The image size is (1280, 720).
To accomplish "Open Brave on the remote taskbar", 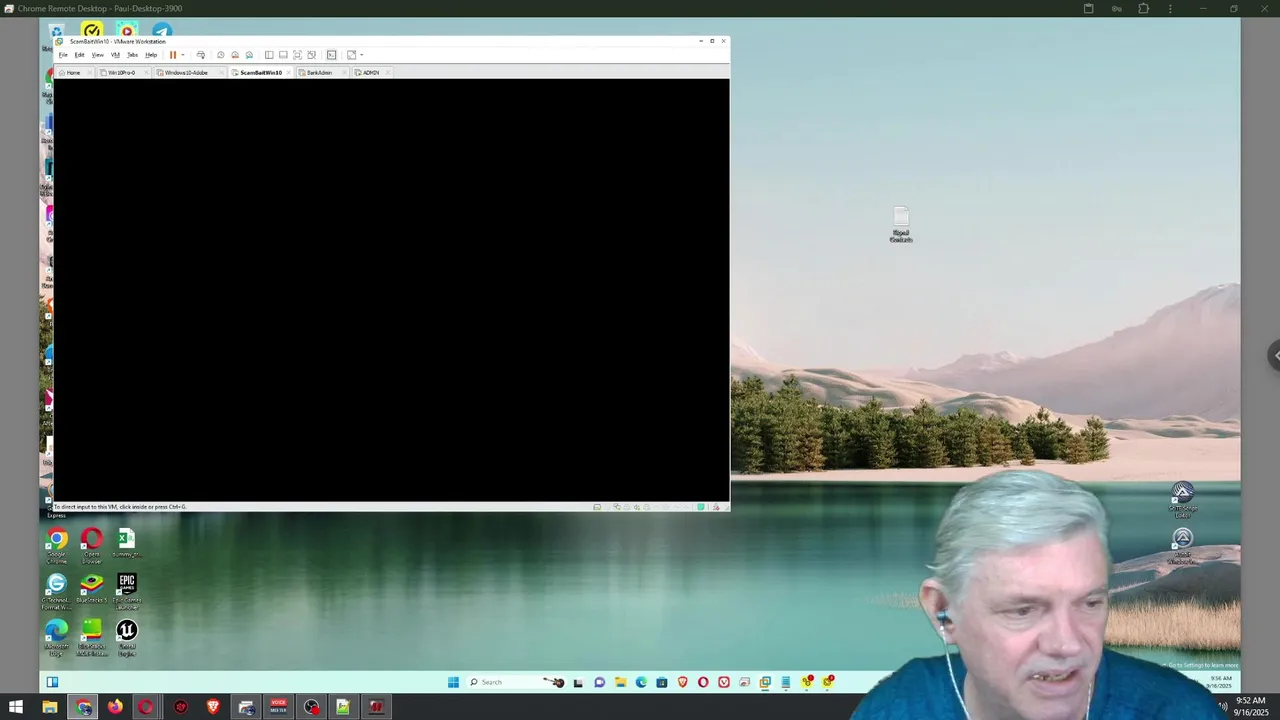I will (x=683, y=682).
